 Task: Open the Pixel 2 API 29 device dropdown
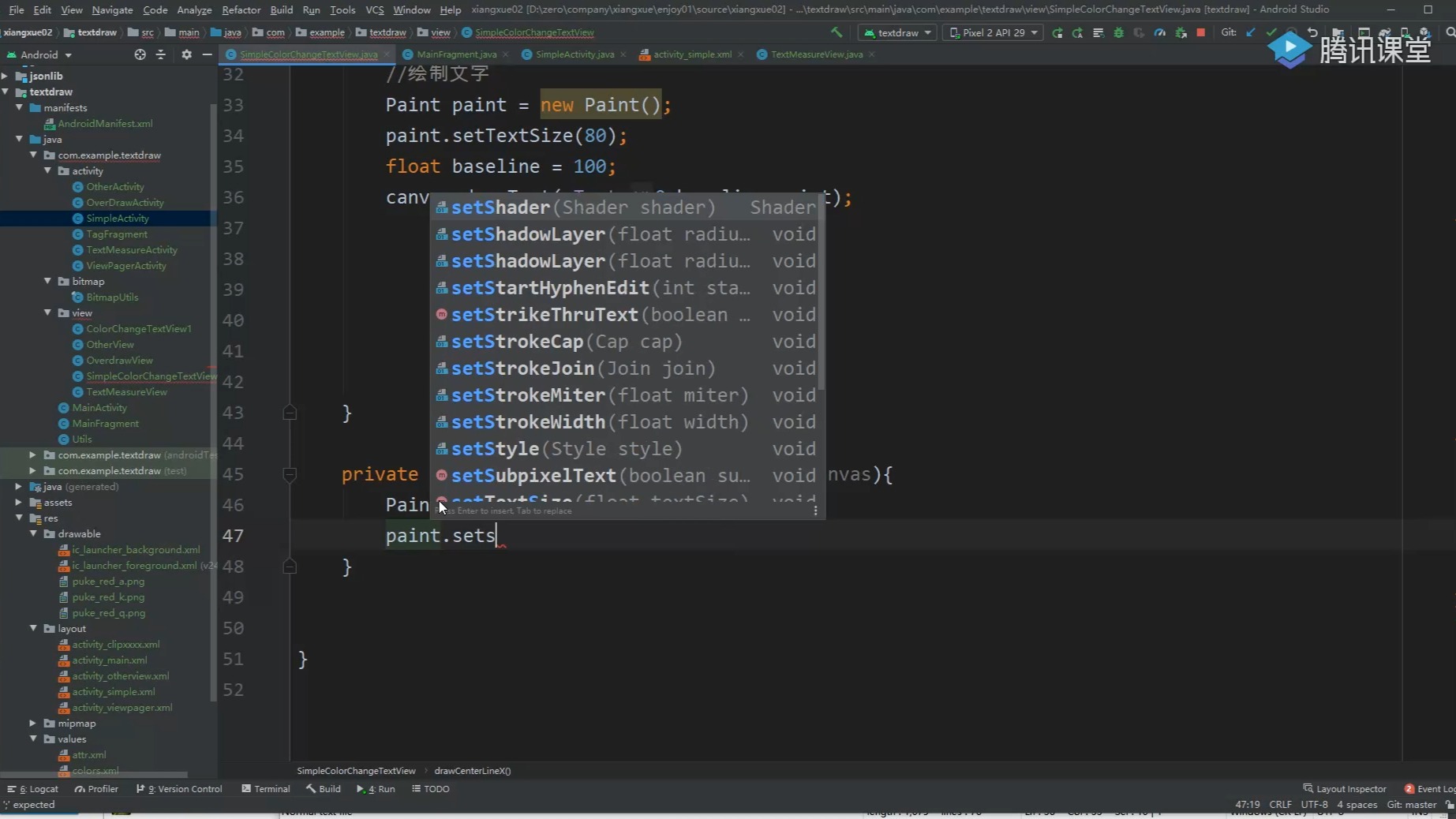point(994,32)
